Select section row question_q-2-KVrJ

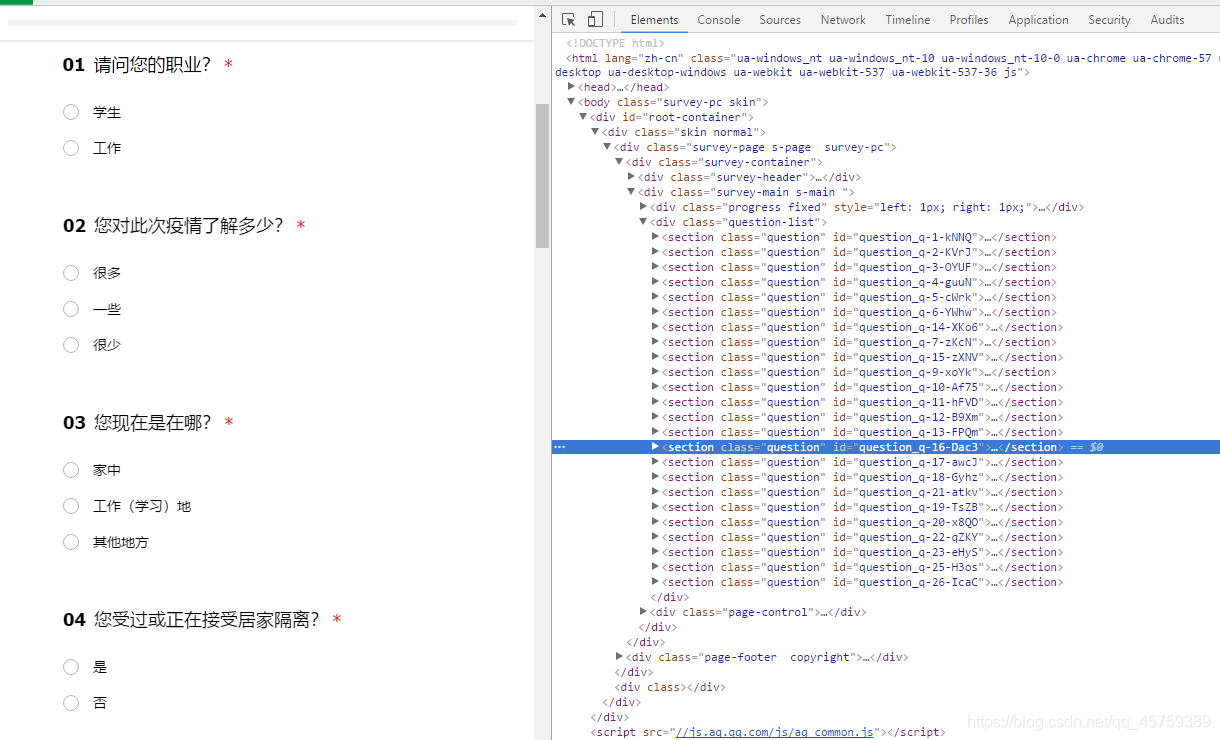(859, 252)
